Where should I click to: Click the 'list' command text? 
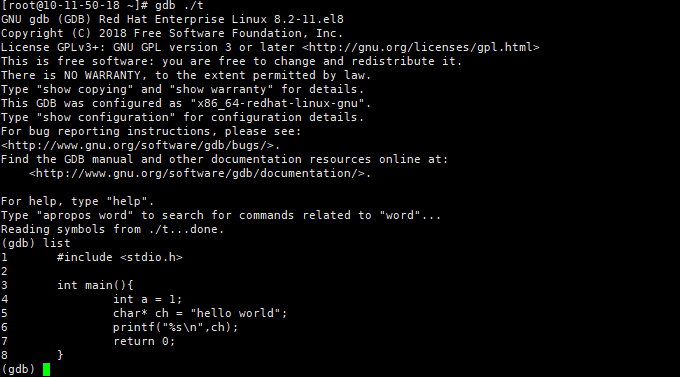57,243
